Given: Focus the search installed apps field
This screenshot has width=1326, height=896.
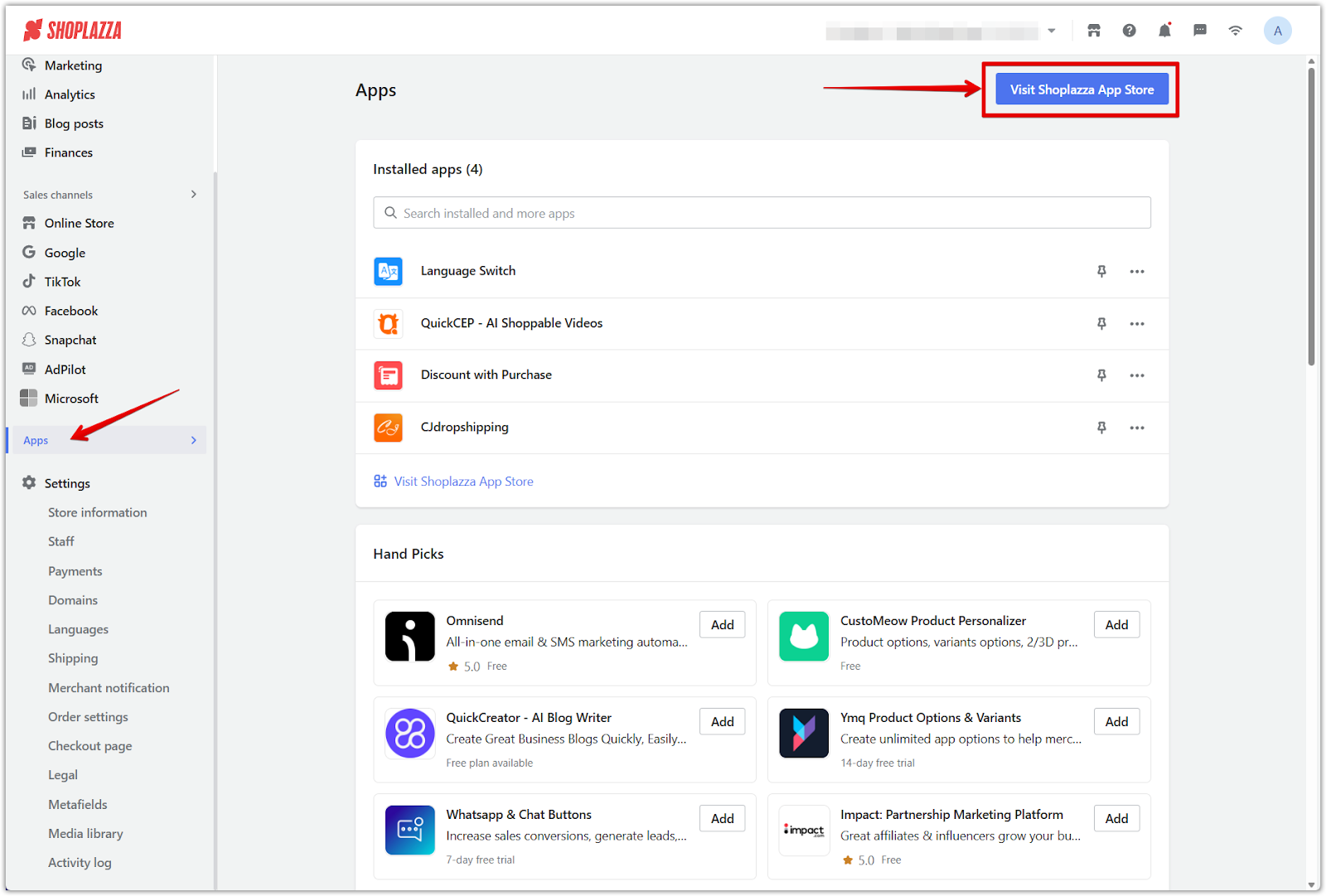Looking at the screenshot, I should [x=762, y=213].
